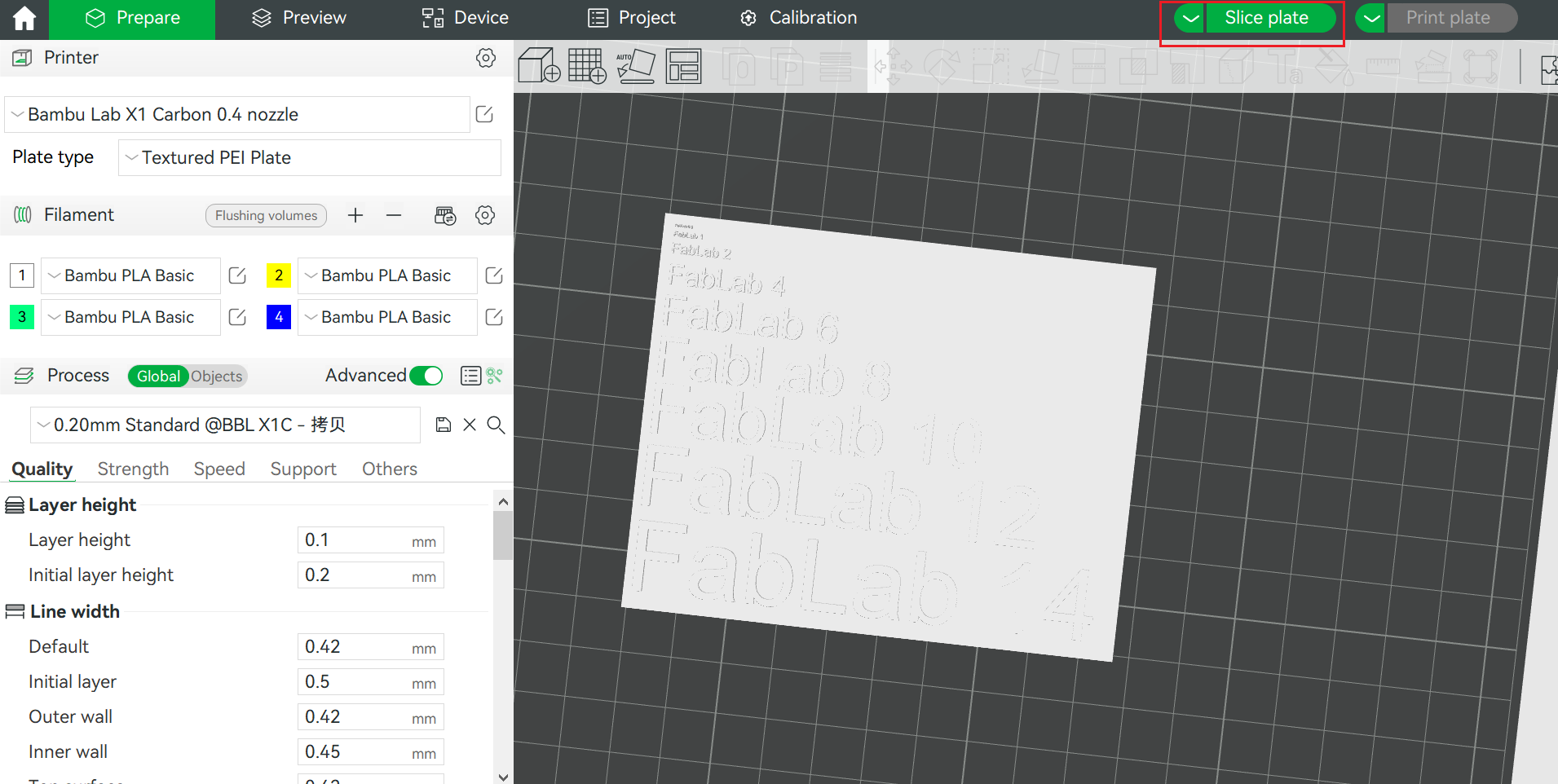Open the Project tab
Image resolution: width=1558 pixels, height=784 pixels.
632,18
